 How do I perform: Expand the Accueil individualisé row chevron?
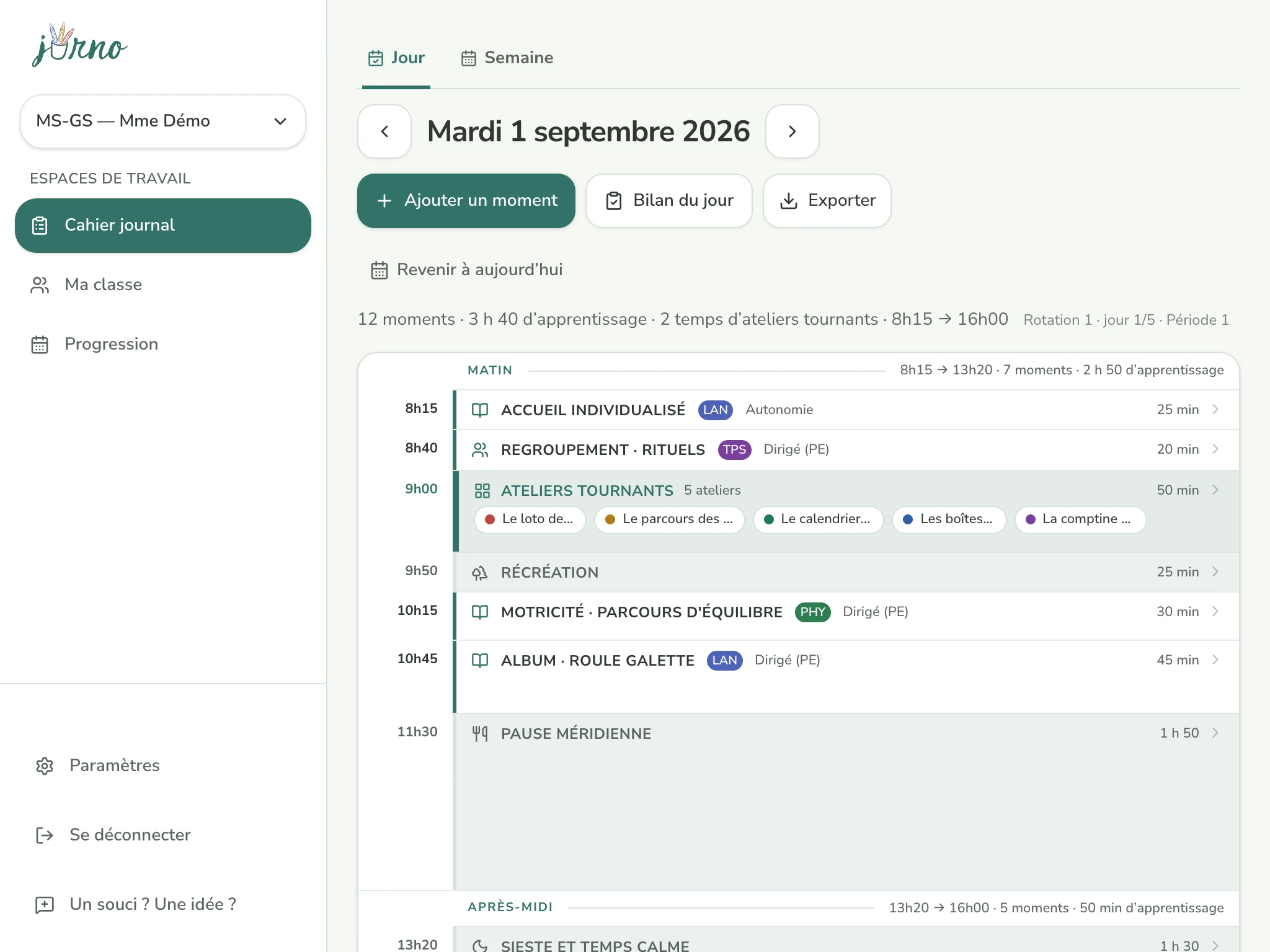click(1215, 409)
